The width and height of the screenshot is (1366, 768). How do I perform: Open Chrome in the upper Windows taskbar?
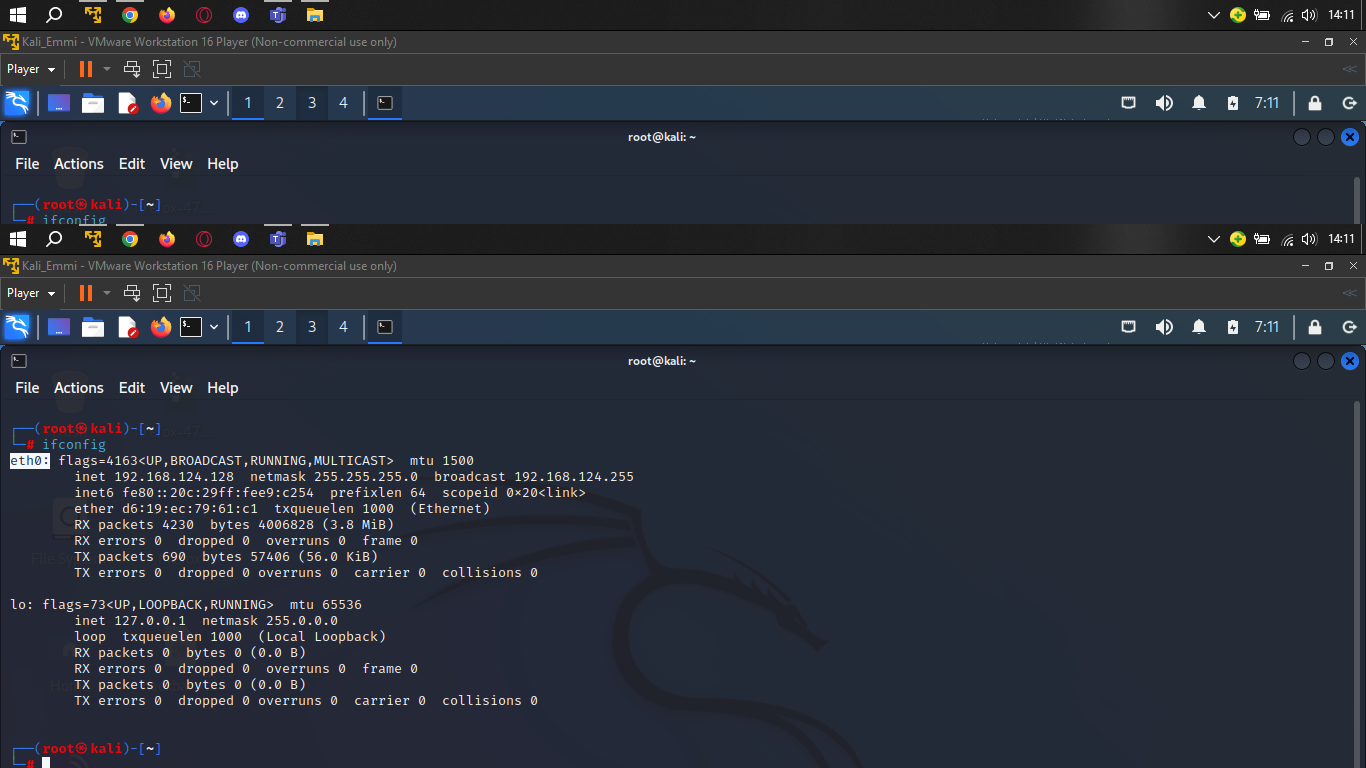pos(130,15)
